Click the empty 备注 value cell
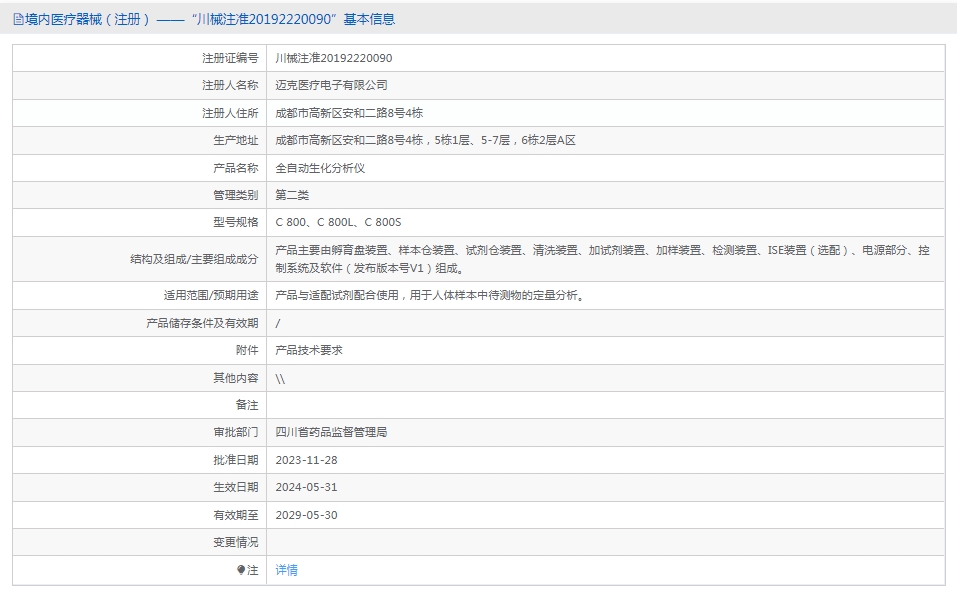This screenshot has height=594, width=957. click(605, 405)
